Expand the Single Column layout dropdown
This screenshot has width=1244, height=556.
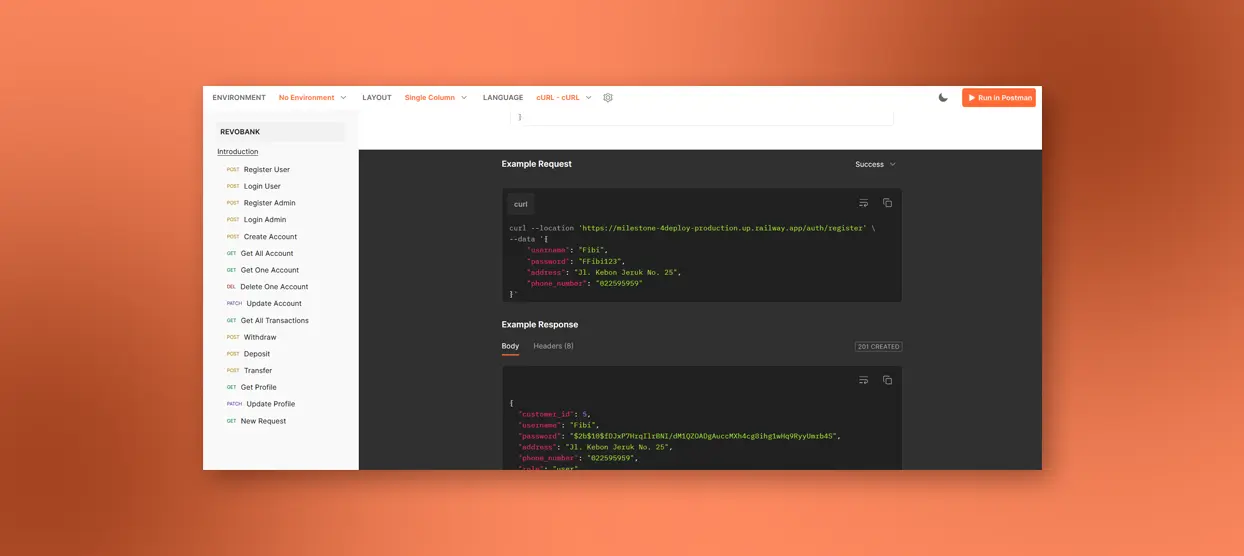point(435,98)
